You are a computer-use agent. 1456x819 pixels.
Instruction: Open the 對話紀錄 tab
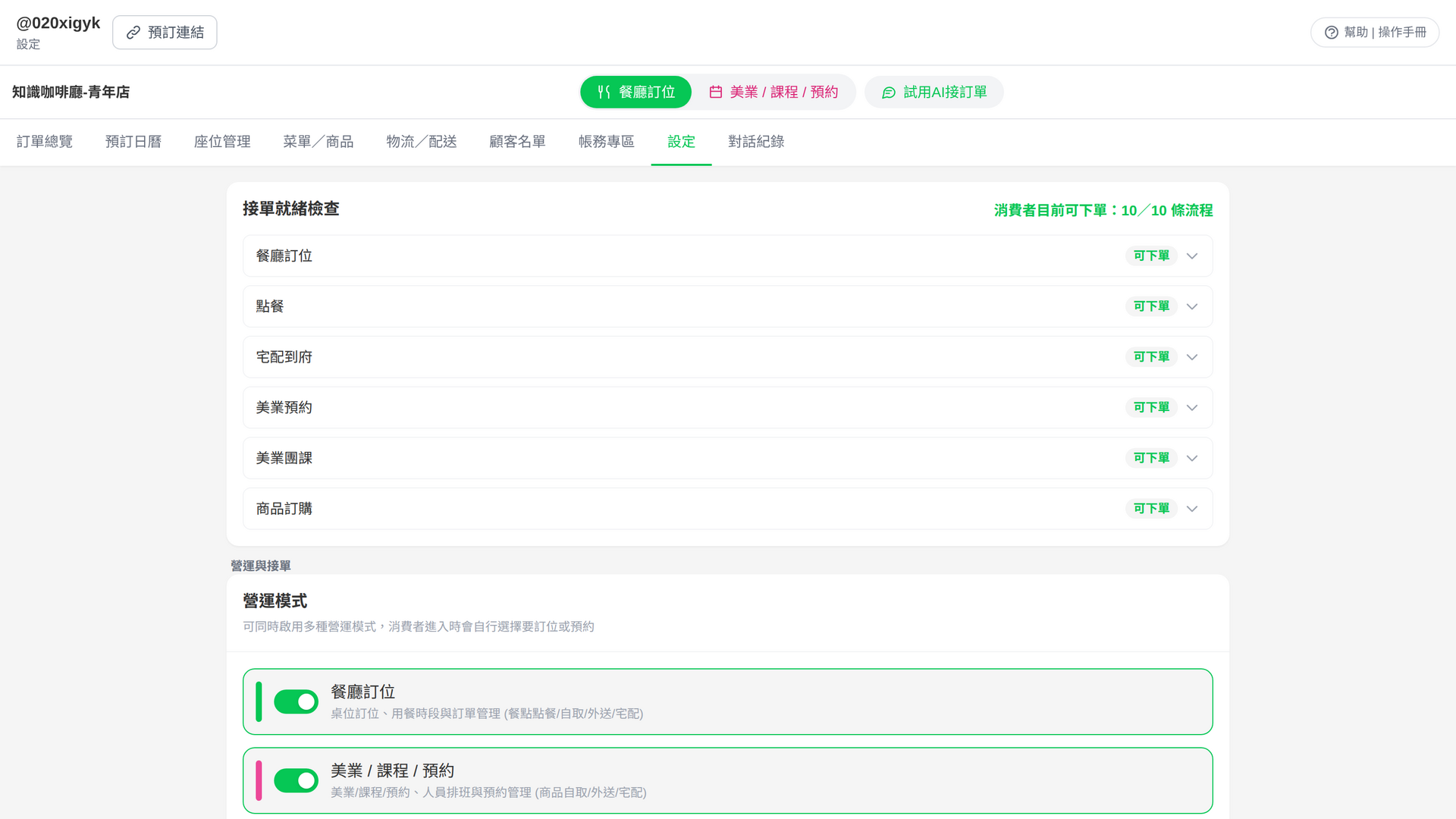click(757, 142)
